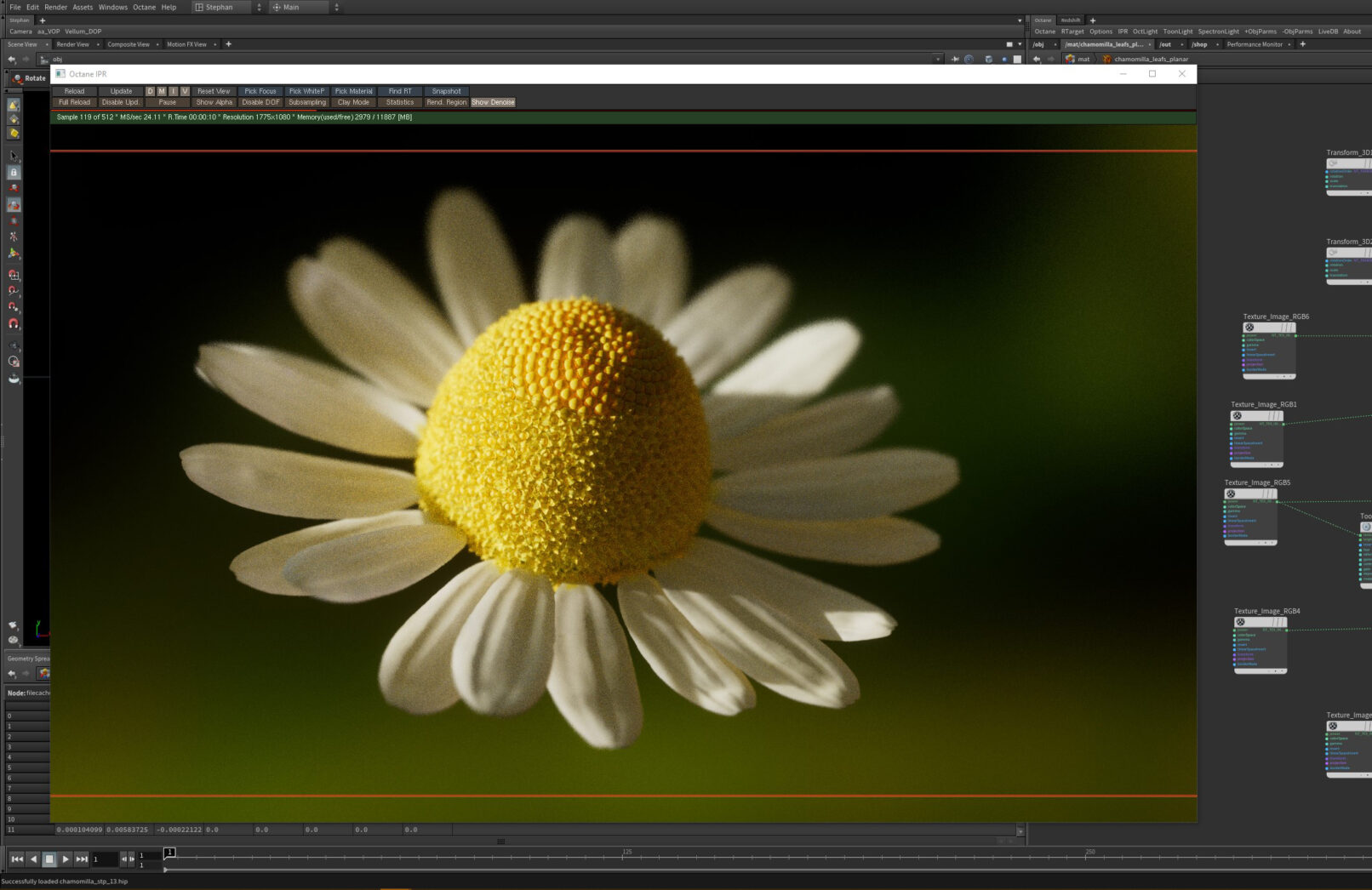Click the lock icon in left toolbar

pyautogui.click(x=14, y=173)
